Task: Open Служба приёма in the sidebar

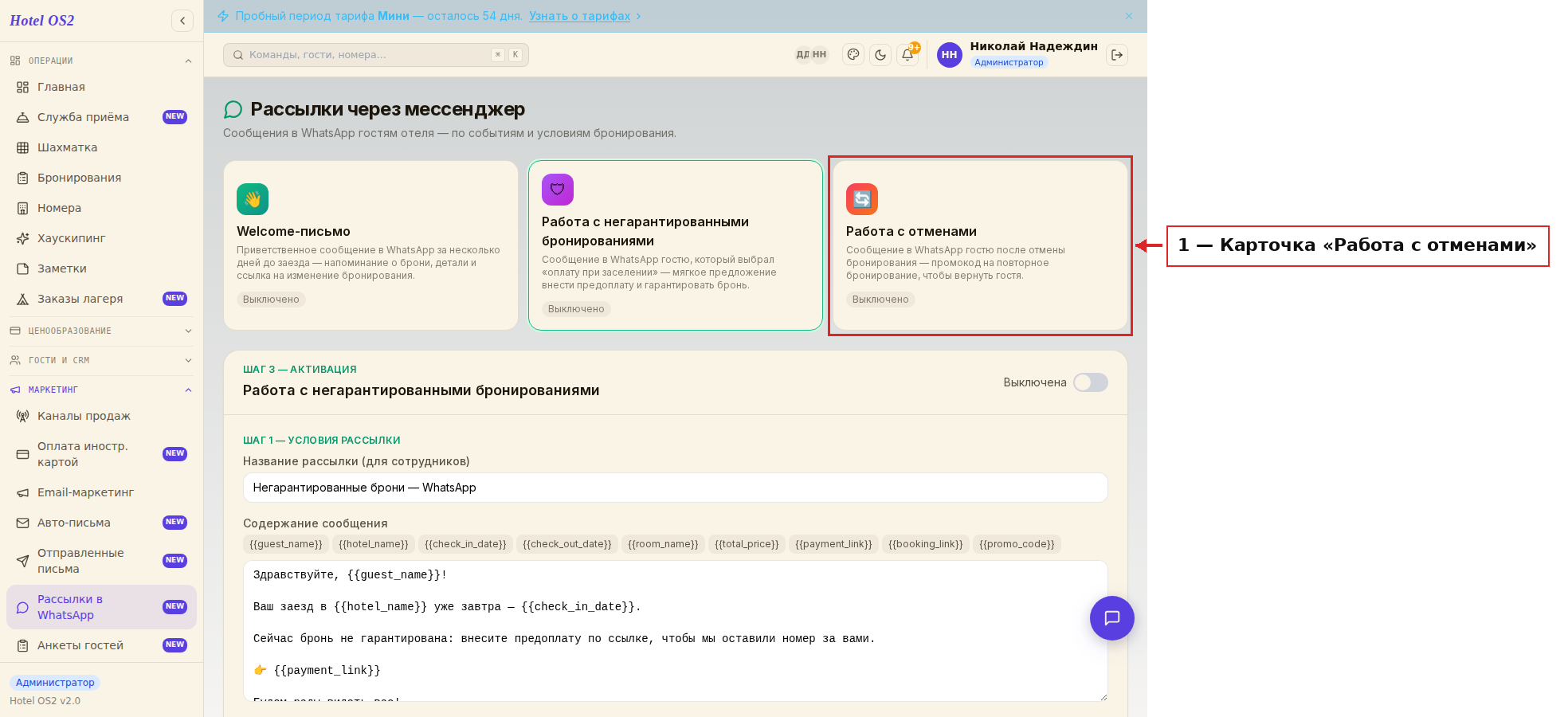Action: click(101, 117)
